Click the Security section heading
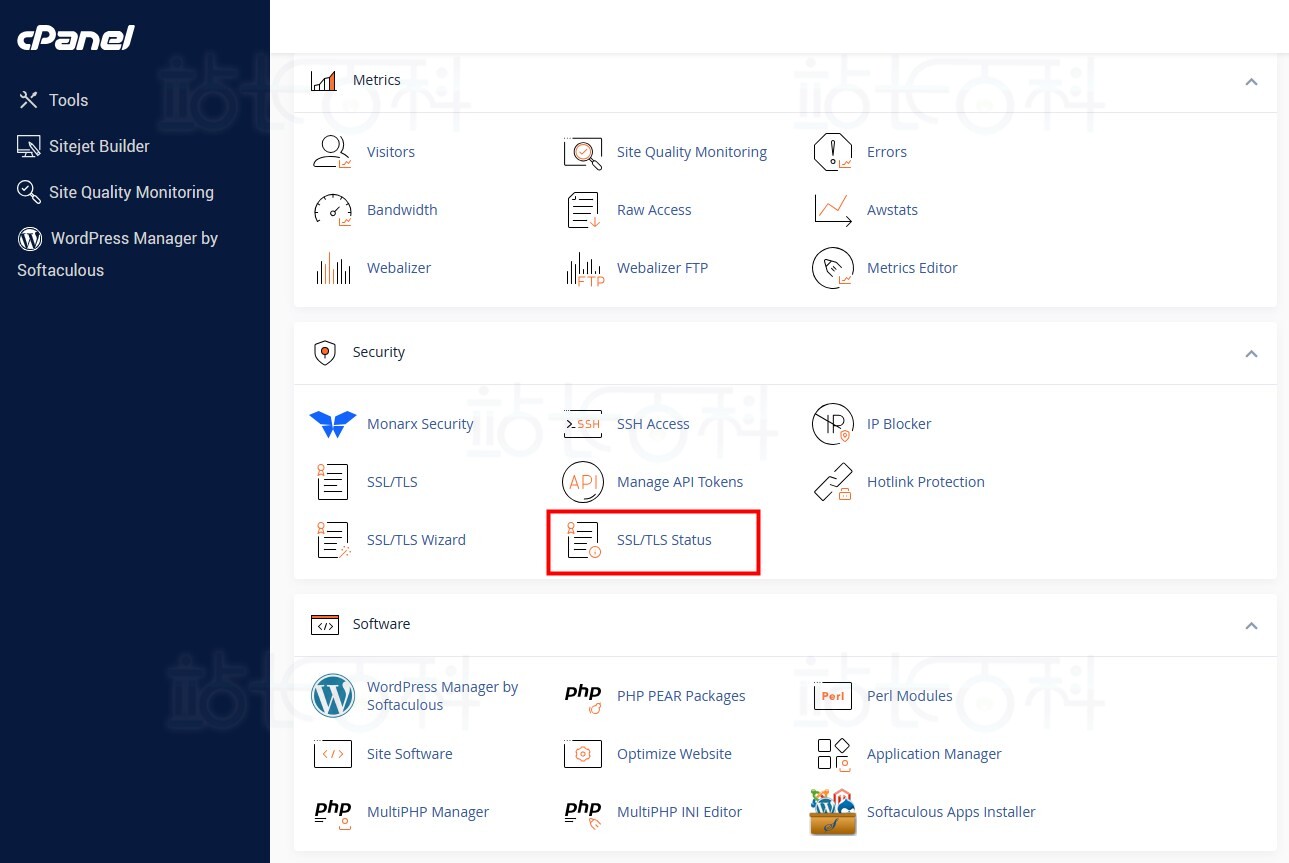Image resolution: width=1289 pixels, height=863 pixels. pos(379,352)
